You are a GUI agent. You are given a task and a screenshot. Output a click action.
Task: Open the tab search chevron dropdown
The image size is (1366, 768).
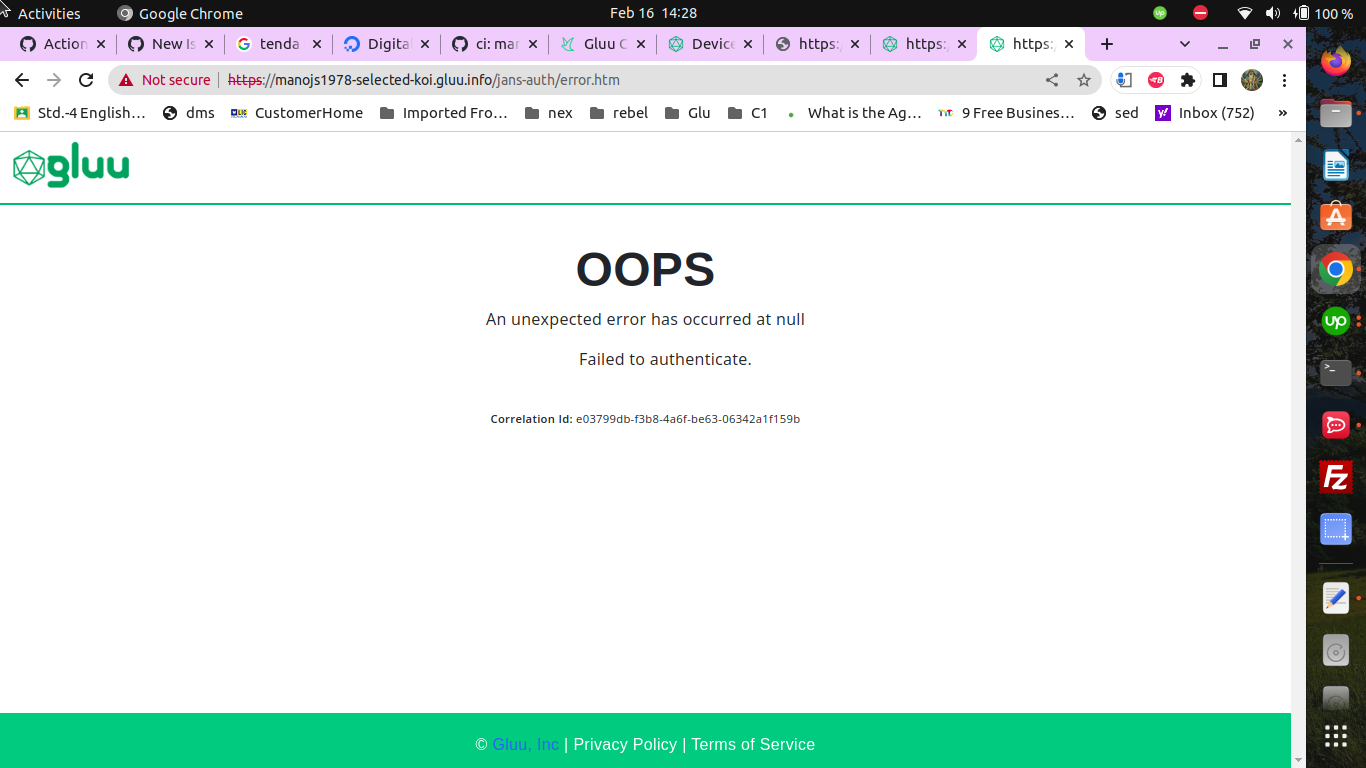point(1184,44)
